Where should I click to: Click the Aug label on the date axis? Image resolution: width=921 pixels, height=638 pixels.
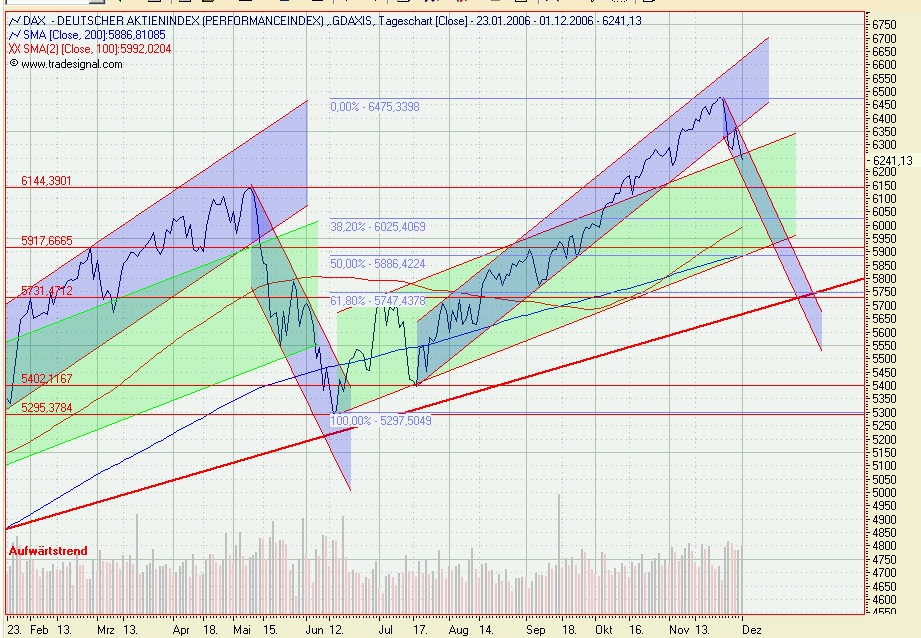pyautogui.click(x=459, y=630)
